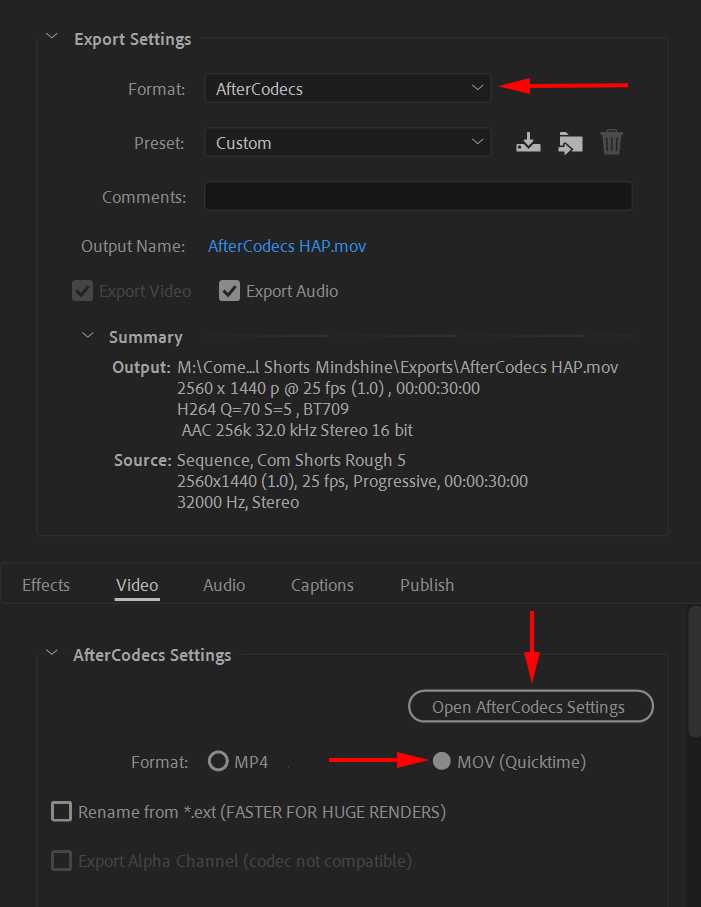Image resolution: width=701 pixels, height=907 pixels.
Task: Click the Open AfterCodecs Settings button
Action: point(530,706)
